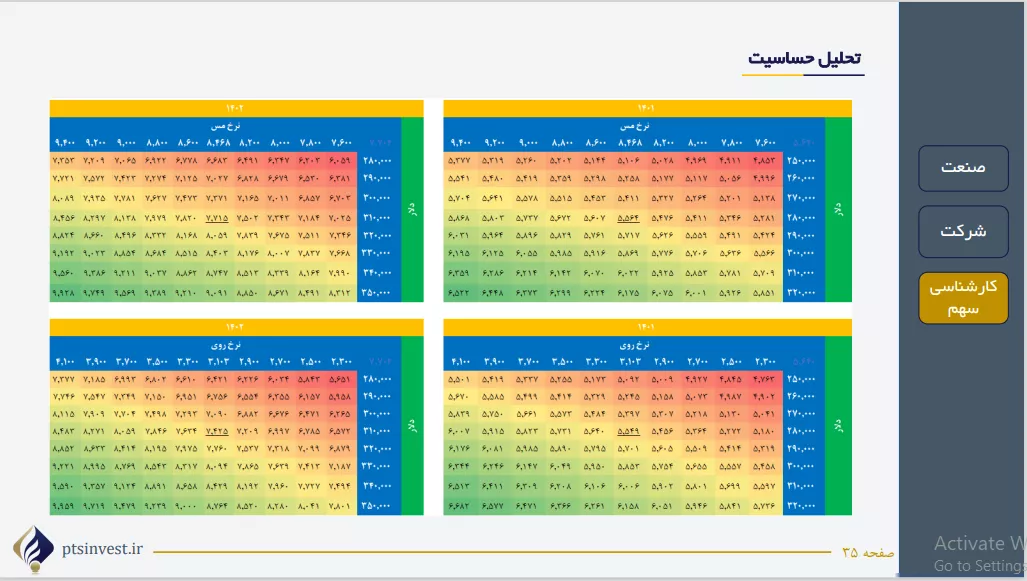The image size is (1027, 581).
Task: Select cell ۹,۹۵۹ in ۱۴۰۲ zinc table
Action: tap(63, 506)
